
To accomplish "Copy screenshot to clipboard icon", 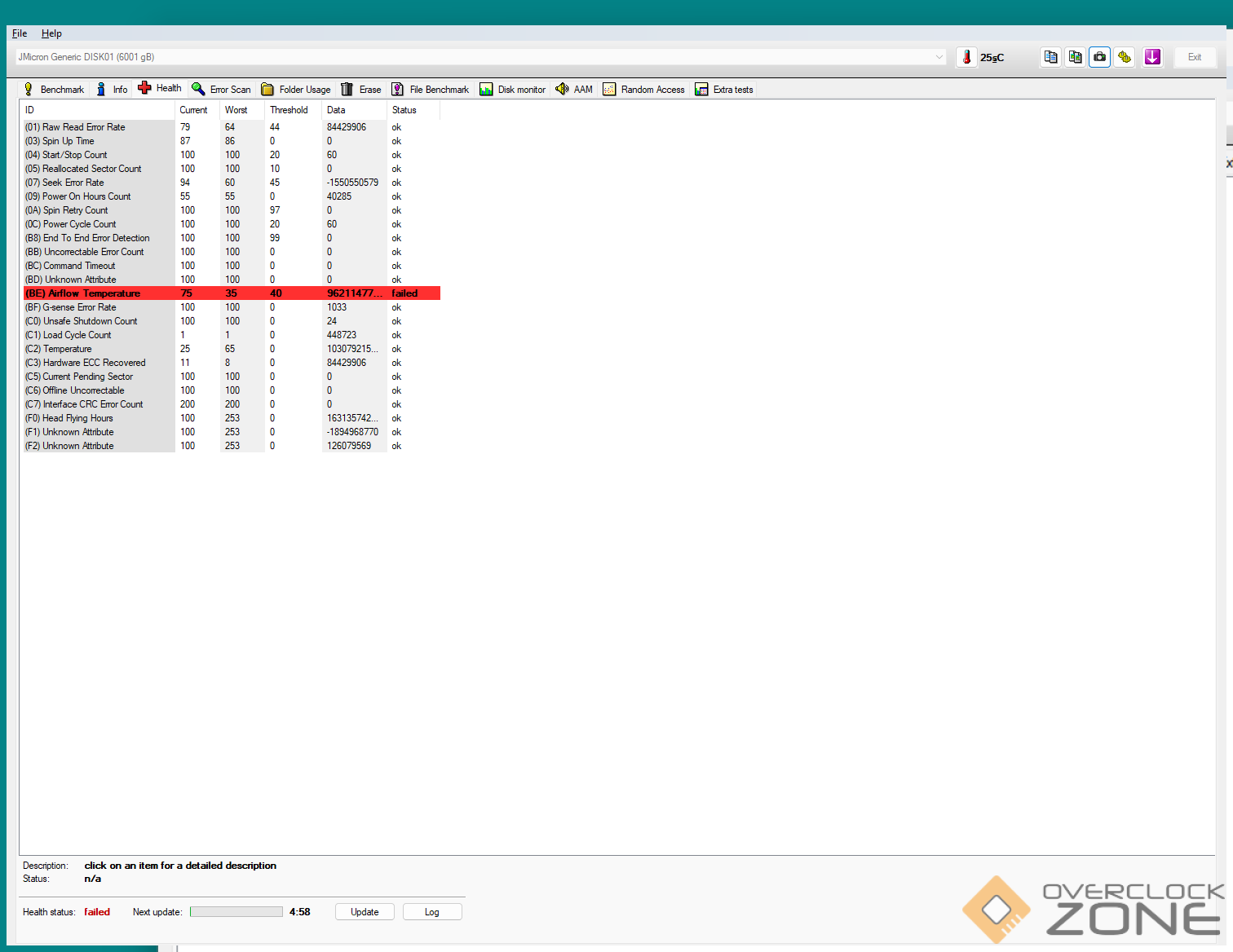I will [x=1076, y=57].
